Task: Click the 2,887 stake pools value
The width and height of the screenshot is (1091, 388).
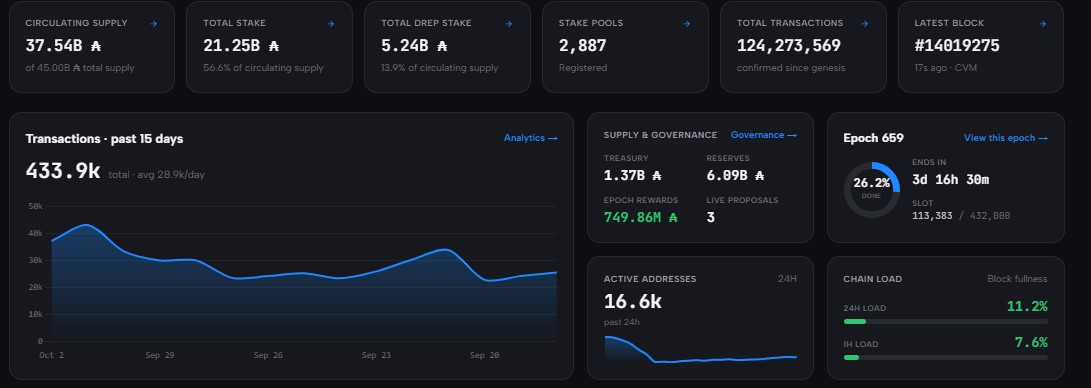Action: click(x=582, y=46)
